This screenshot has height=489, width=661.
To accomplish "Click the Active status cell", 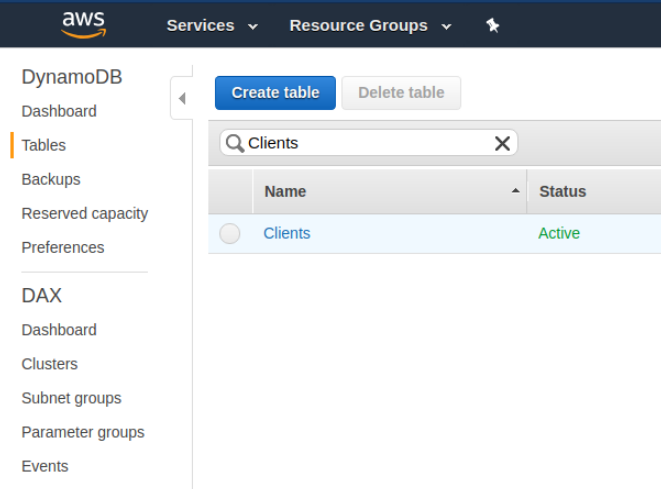I will (559, 233).
